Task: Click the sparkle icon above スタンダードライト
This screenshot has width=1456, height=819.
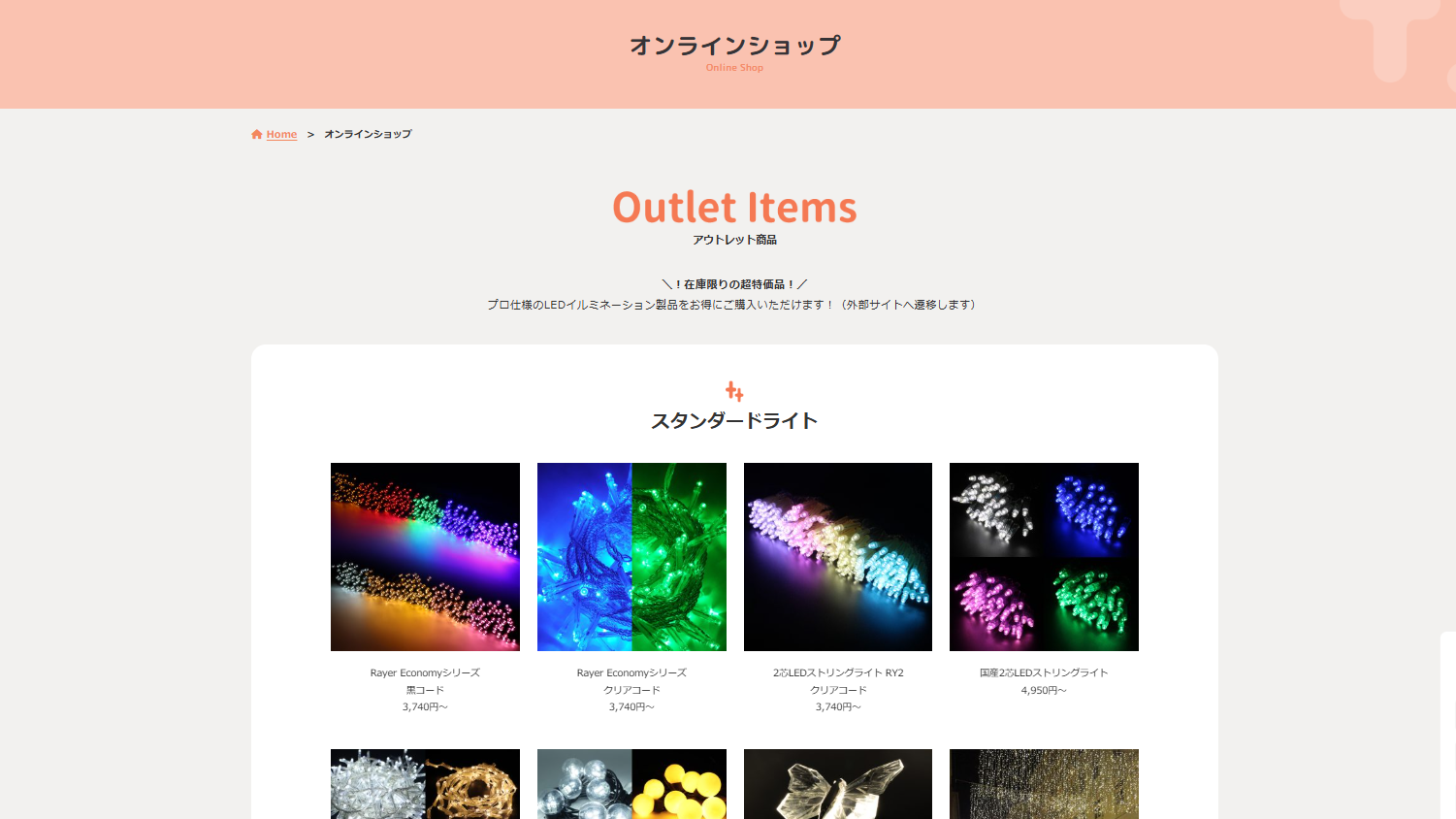Action: pyautogui.click(x=734, y=391)
